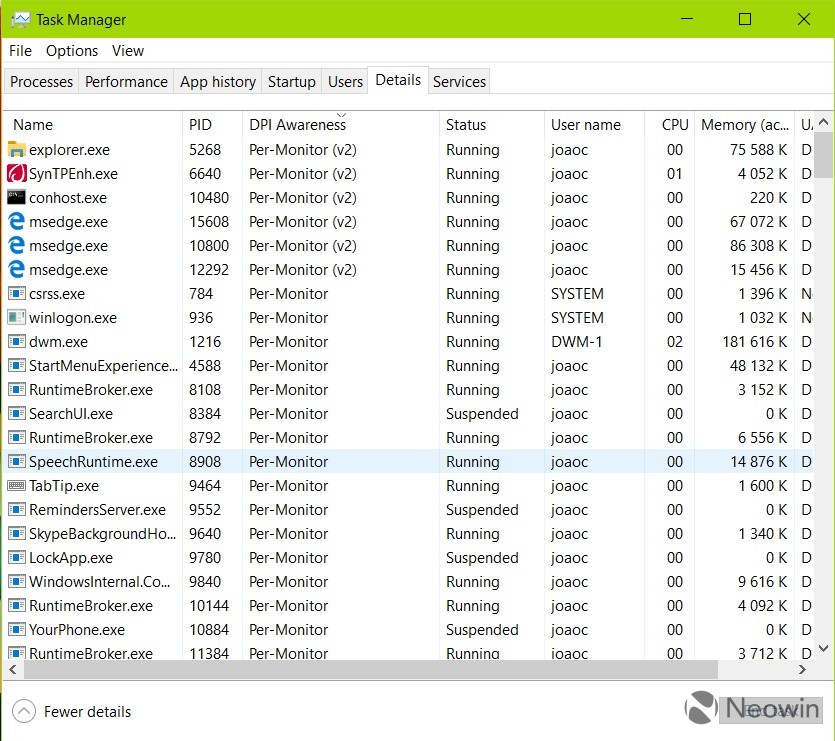This screenshot has width=835, height=741.
Task: Click the RemindersServer.exe process icon
Action: point(17,509)
